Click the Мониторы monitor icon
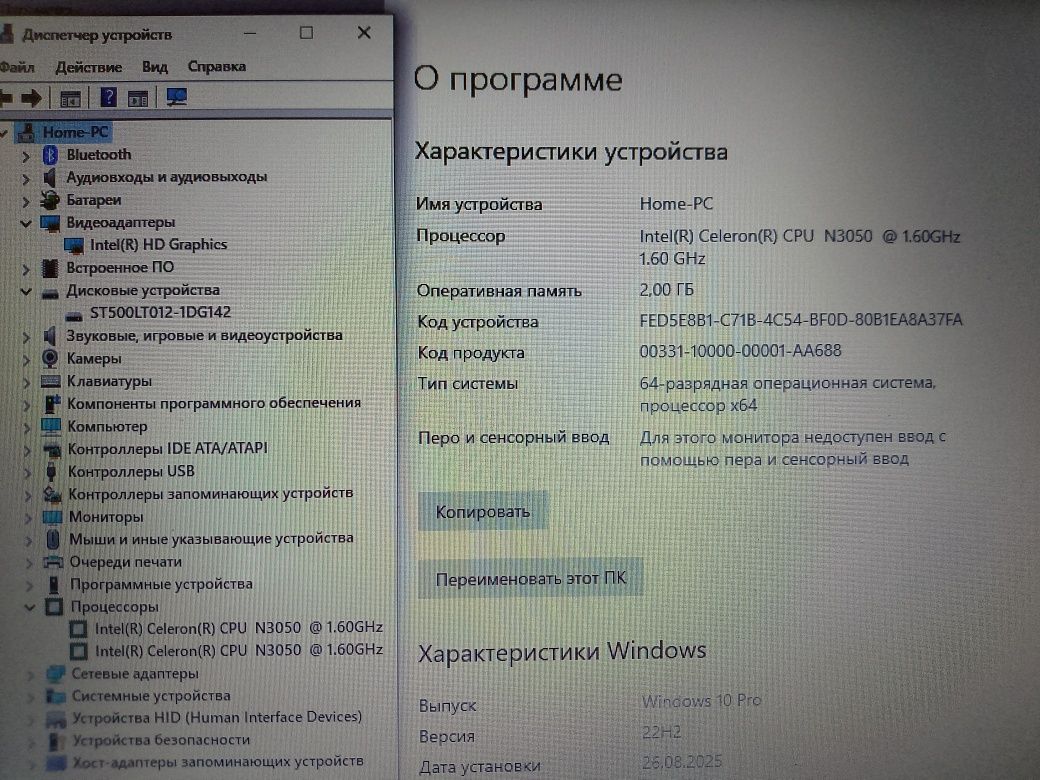1040x780 pixels. 52,517
